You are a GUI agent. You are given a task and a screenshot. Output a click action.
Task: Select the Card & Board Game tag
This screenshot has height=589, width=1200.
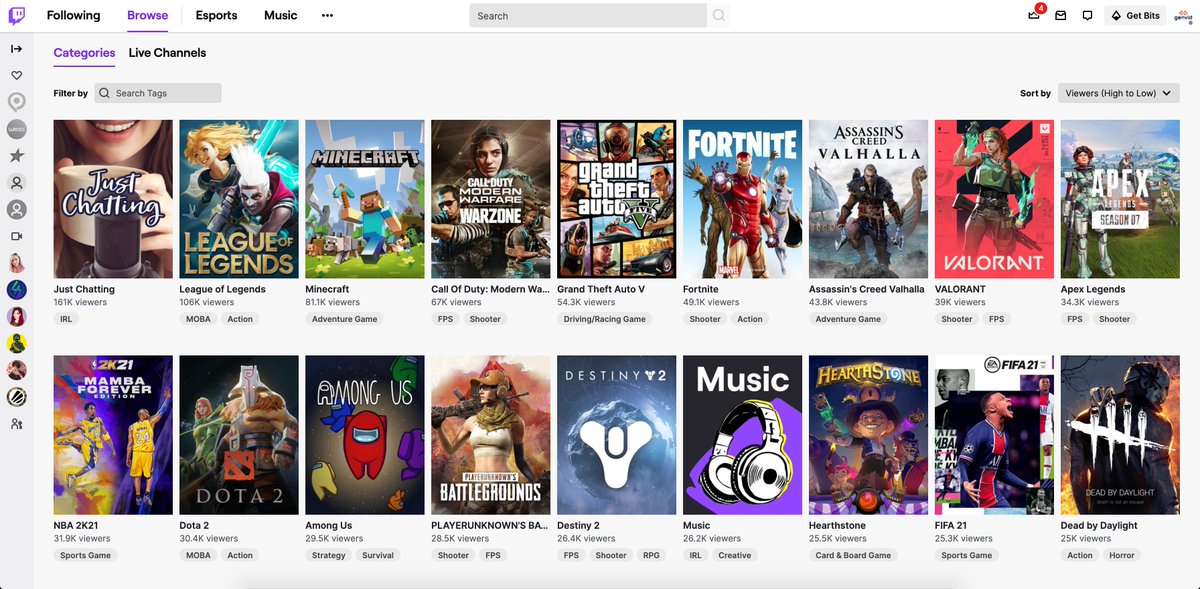point(853,555)
